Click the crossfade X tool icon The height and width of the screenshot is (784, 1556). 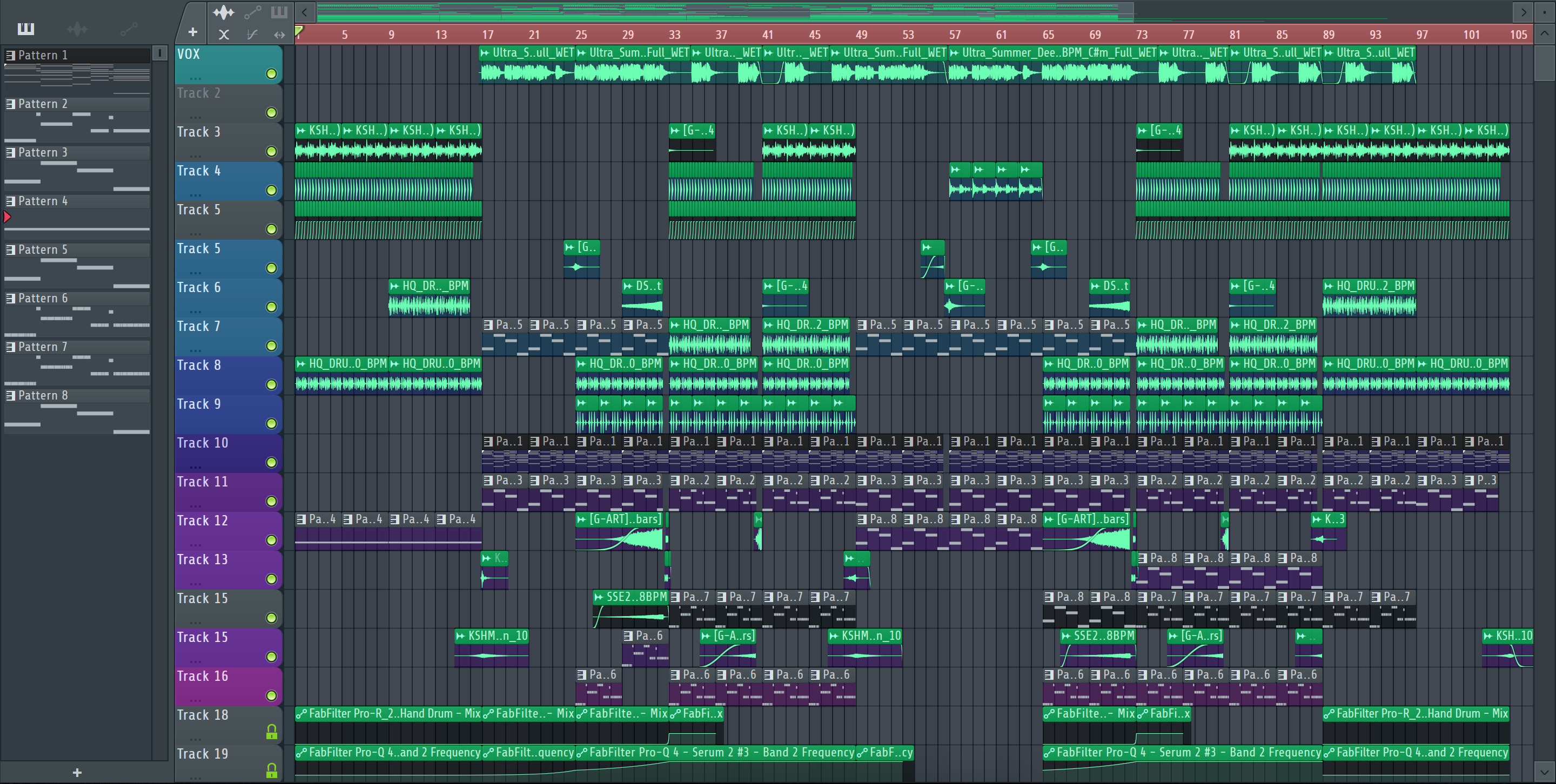[x=224, y=35]
